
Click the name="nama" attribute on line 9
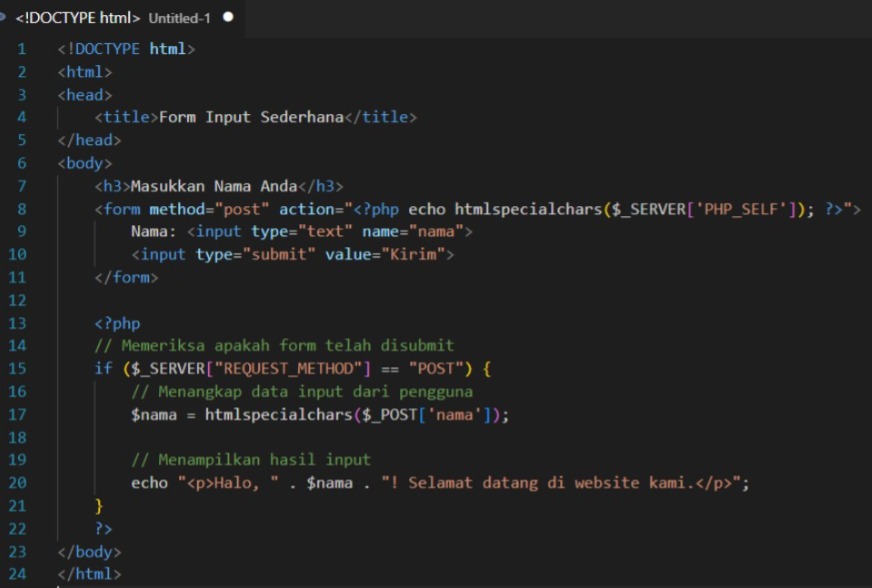click(x=413, y=231)
